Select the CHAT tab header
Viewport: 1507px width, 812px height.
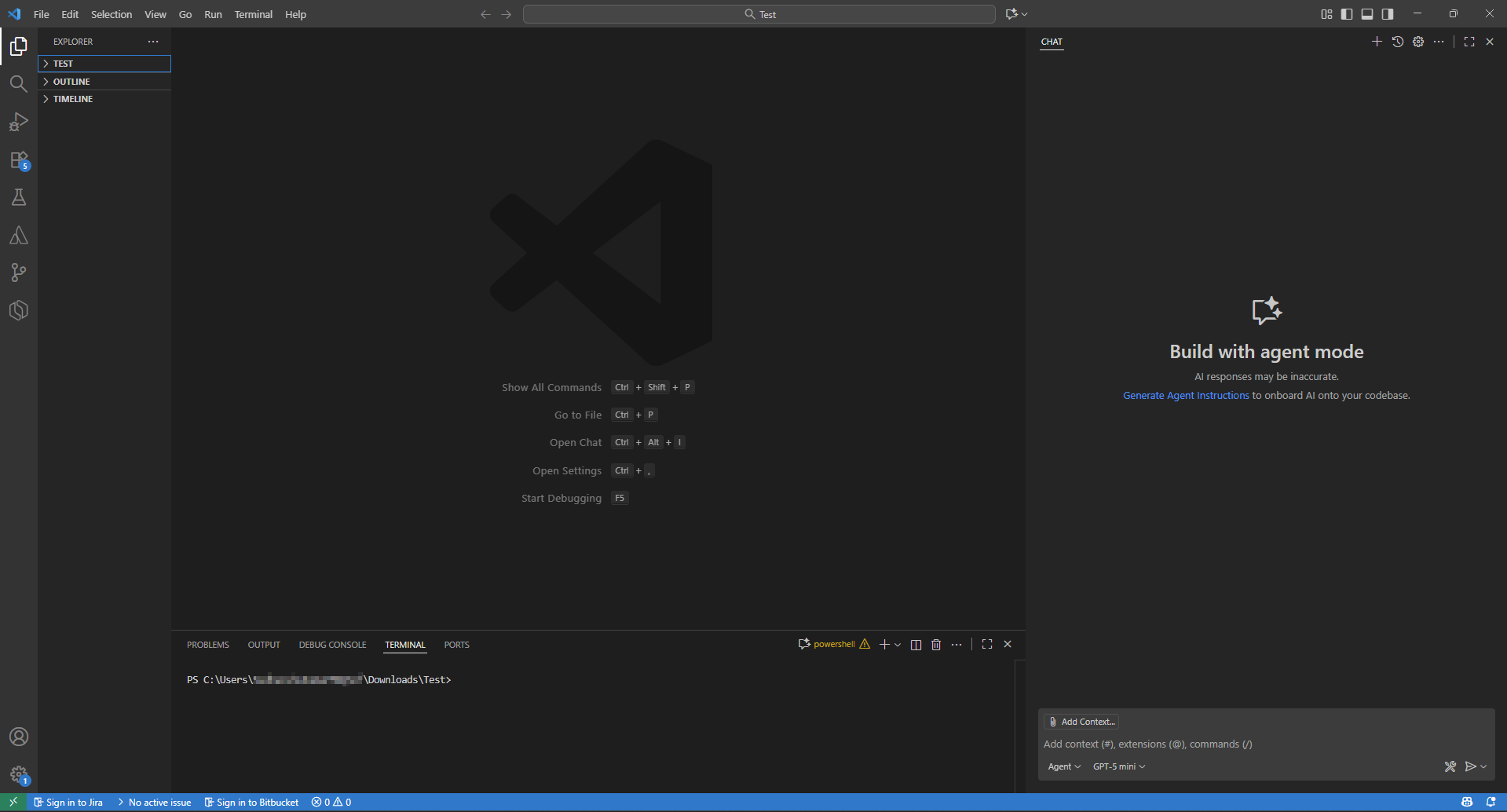(1052, 42)
